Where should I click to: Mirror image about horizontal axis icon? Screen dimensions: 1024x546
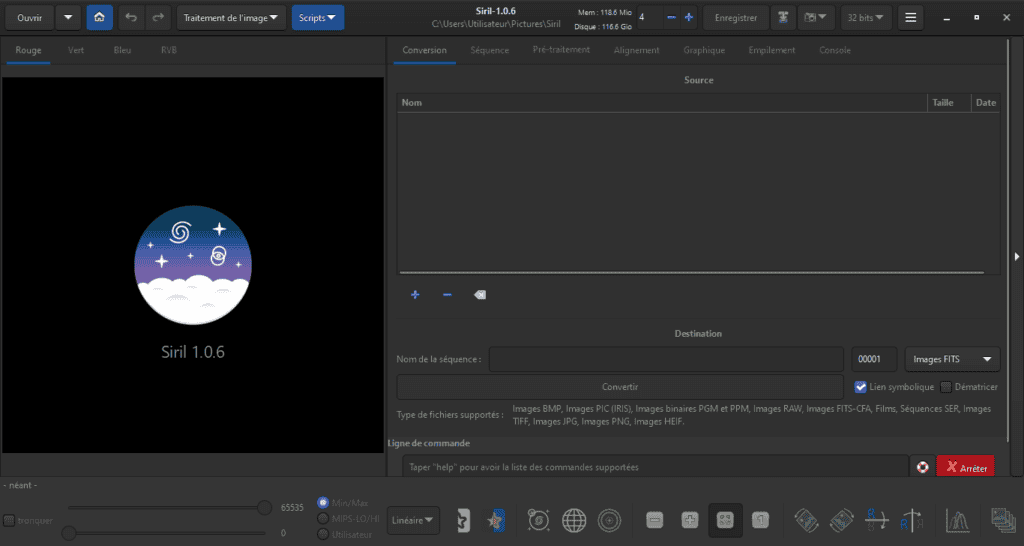(x=877, y=521)
